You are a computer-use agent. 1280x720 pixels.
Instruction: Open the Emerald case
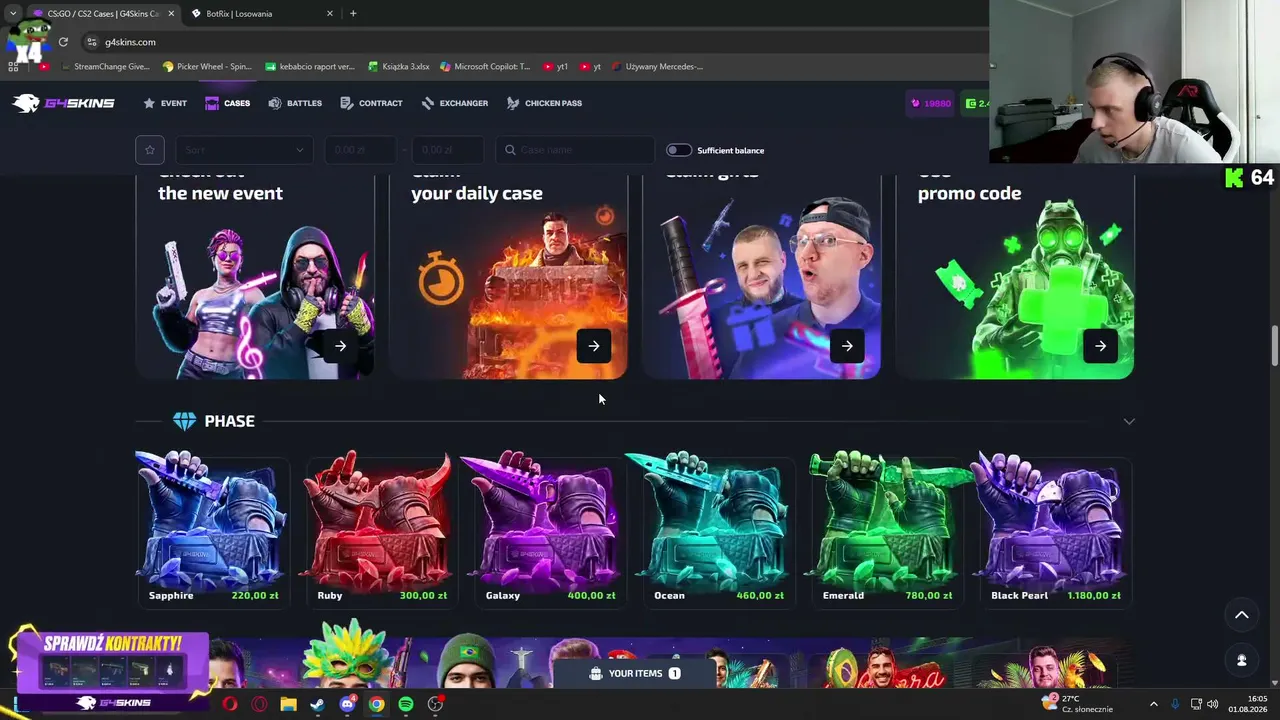(885, 528)
